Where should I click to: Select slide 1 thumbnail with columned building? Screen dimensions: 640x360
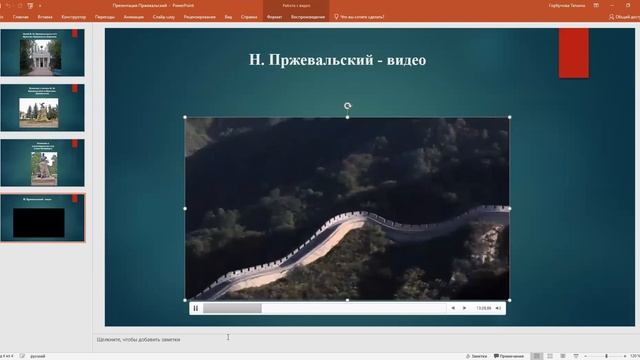(x=42, y=53)
